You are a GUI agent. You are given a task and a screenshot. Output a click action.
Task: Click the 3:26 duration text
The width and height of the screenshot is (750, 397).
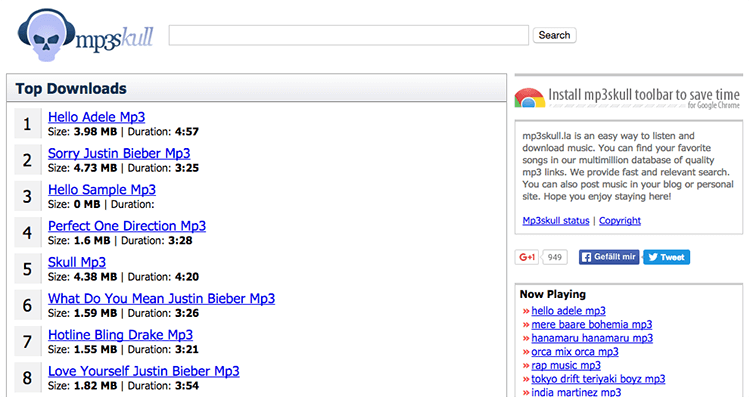187,313
